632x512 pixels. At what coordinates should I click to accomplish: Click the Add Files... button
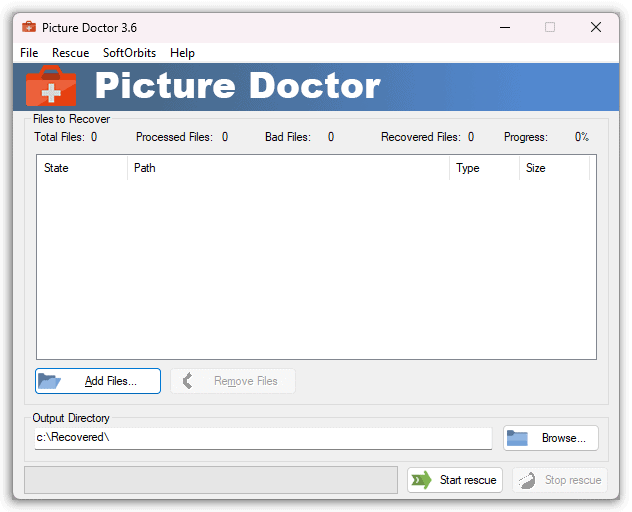[x=98, y=381]
